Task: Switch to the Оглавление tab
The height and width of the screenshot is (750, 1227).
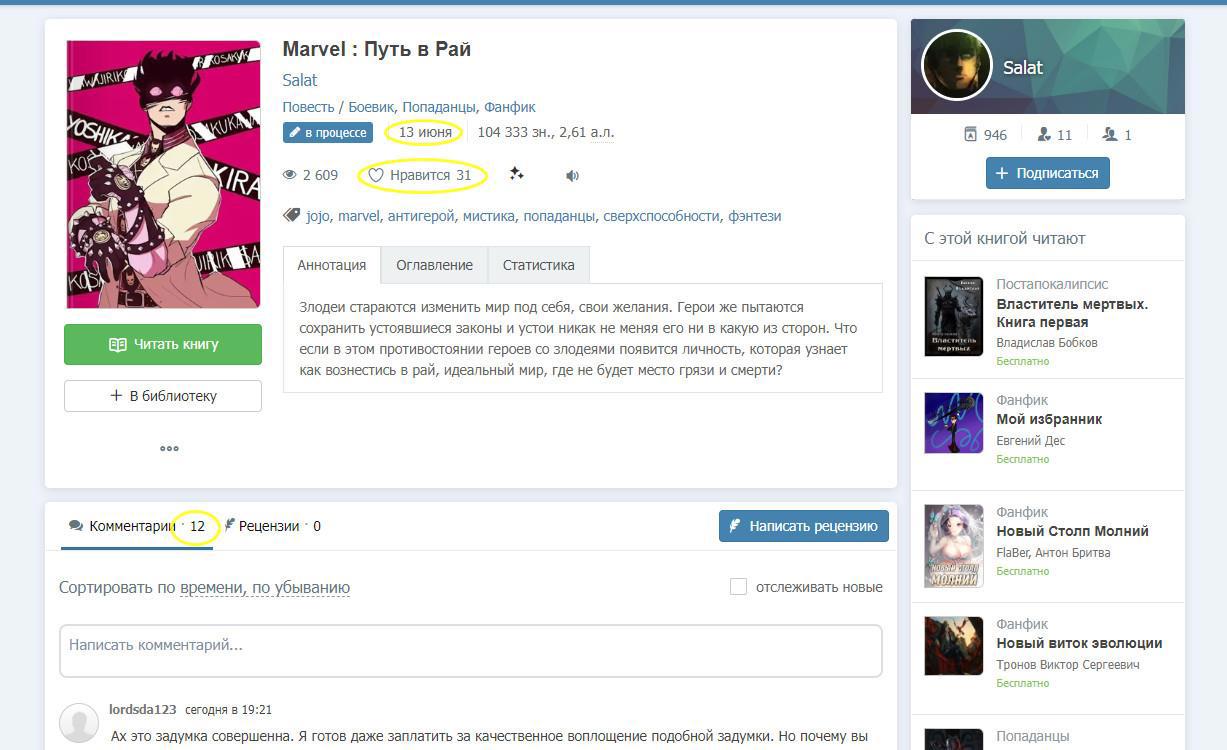Action: [x=434, y=265]
